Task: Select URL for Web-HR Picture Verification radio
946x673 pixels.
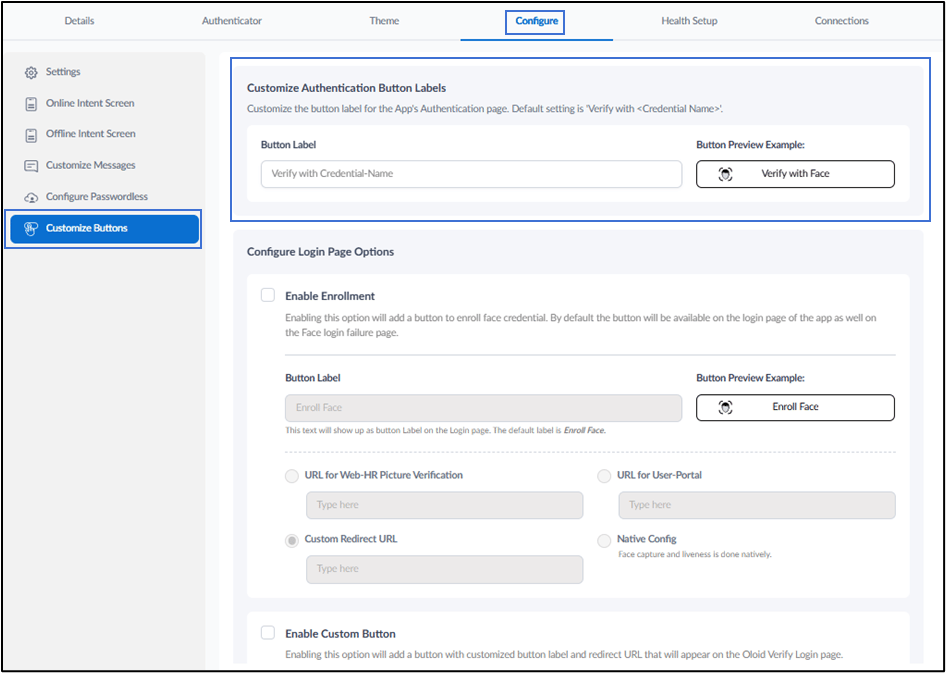Action: point(292,476)
